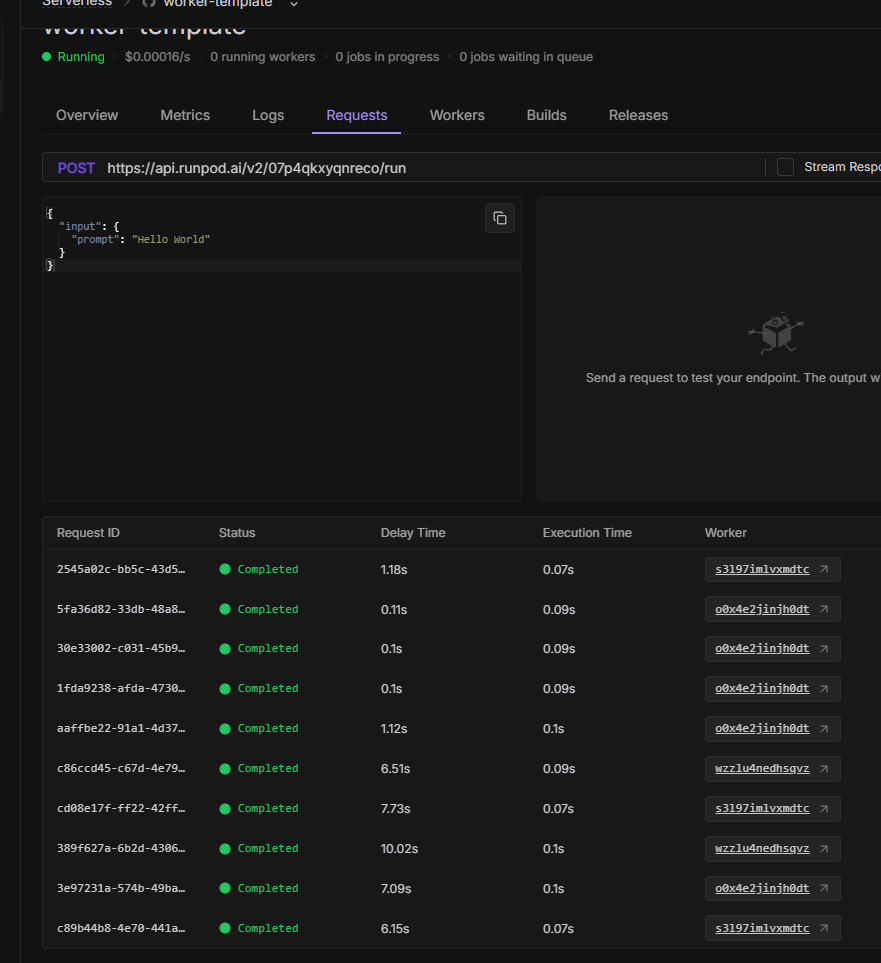Click the Request ID column header
Screen dimensions: 881x963
point(88,532)
